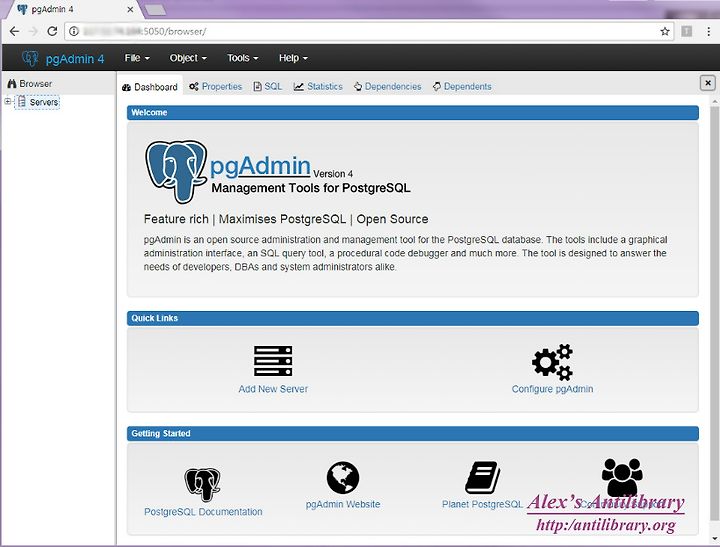This screenshot has width=720, height=547.
Task: Click the Browser panel binoculars icon
Action: [x=11, y=84]
